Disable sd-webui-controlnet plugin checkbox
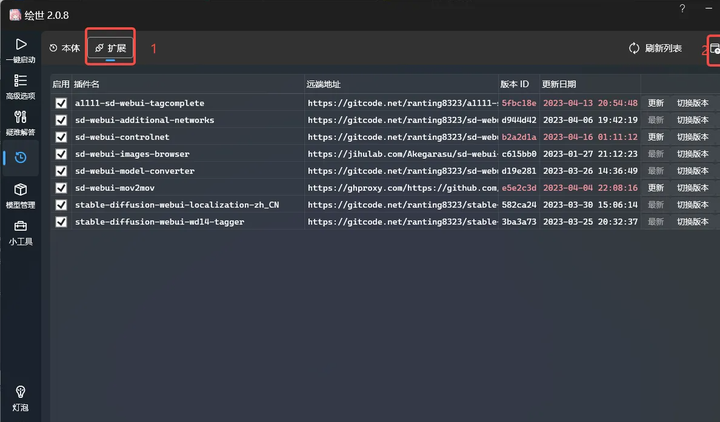 coord(61,137)
